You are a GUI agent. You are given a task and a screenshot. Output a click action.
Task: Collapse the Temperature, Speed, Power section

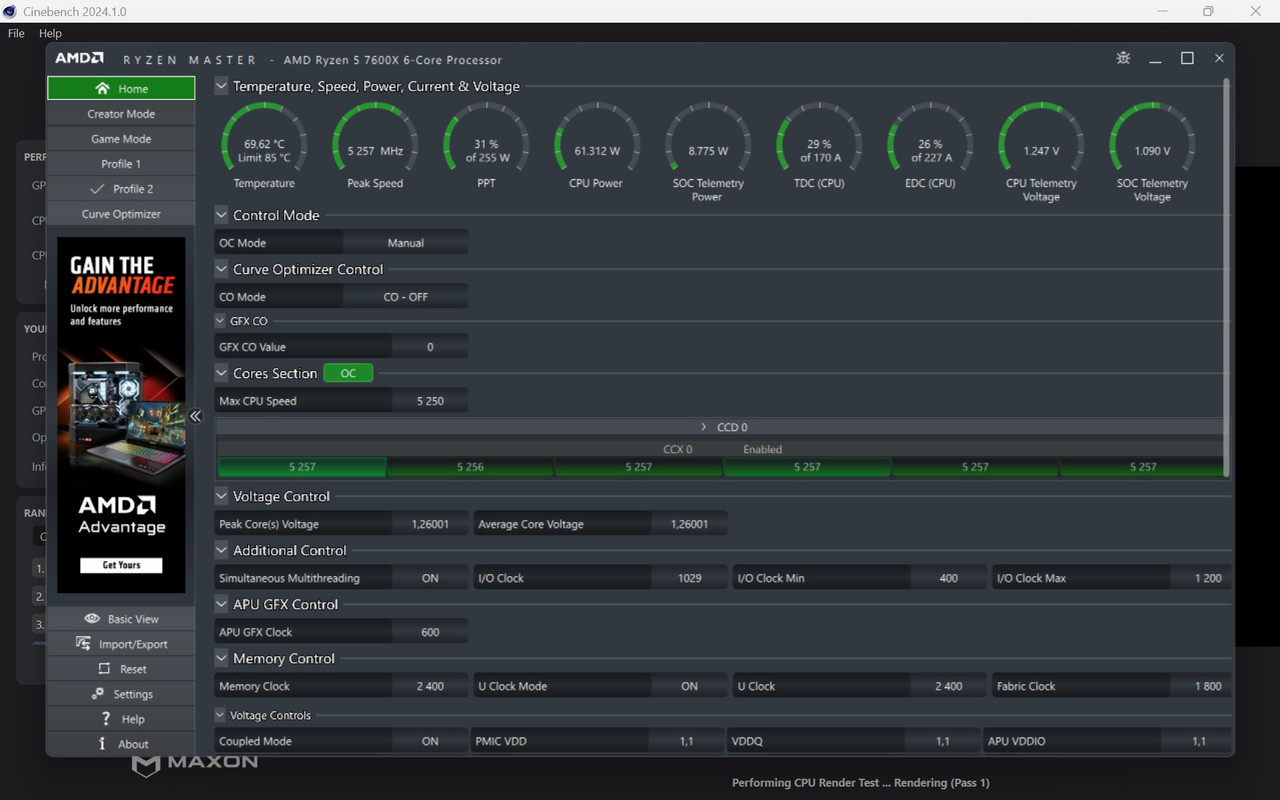[x=221, y=86]
